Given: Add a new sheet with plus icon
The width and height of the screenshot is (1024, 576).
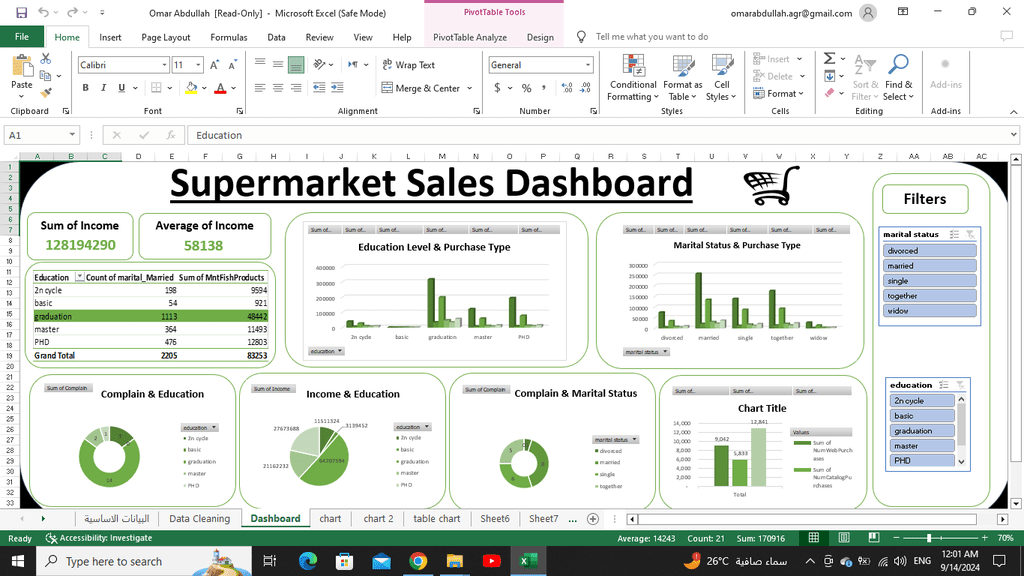Looking at the screenshot, I should tap(592, 519).
